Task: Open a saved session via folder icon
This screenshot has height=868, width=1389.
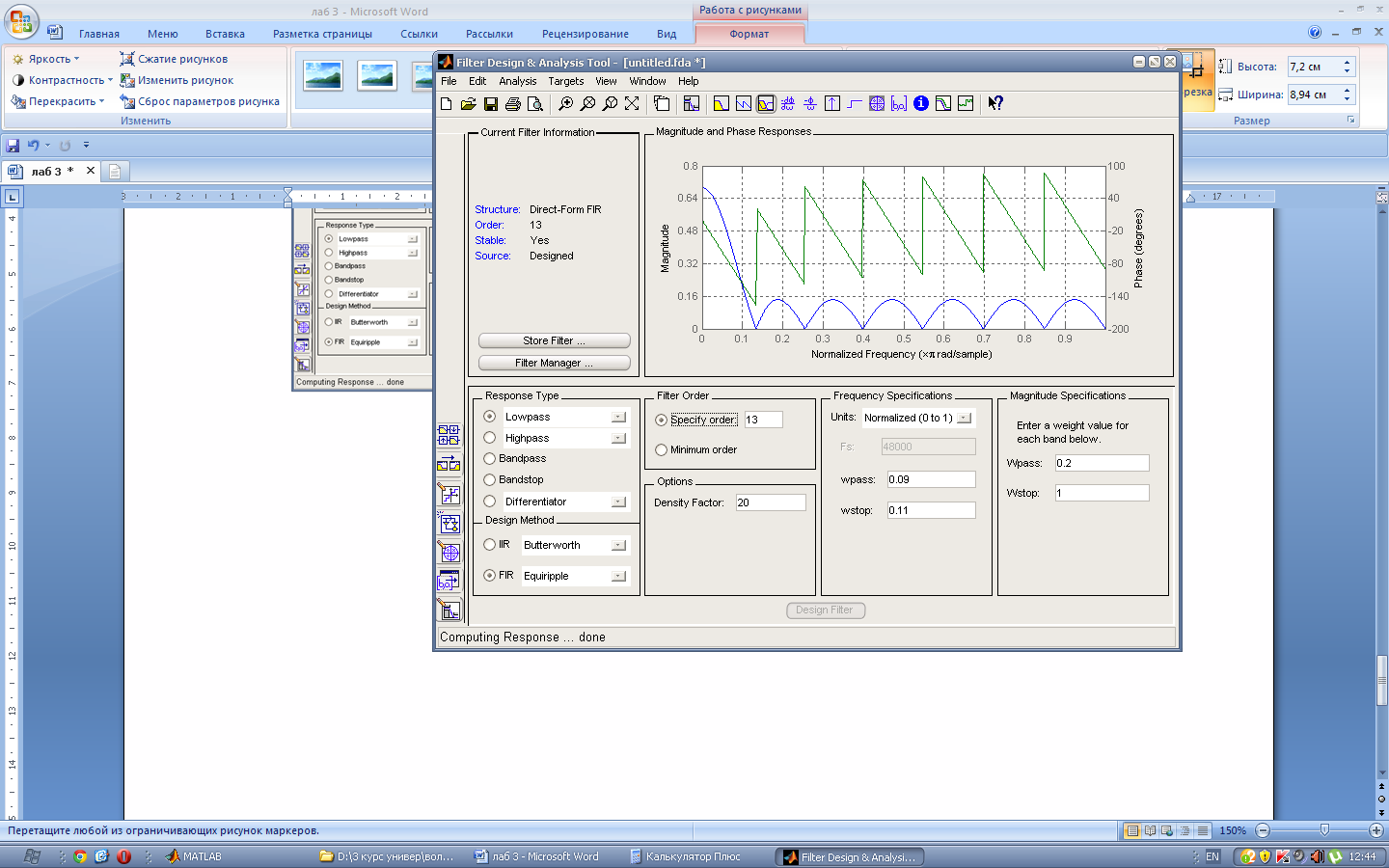Action: coord(469,103)
